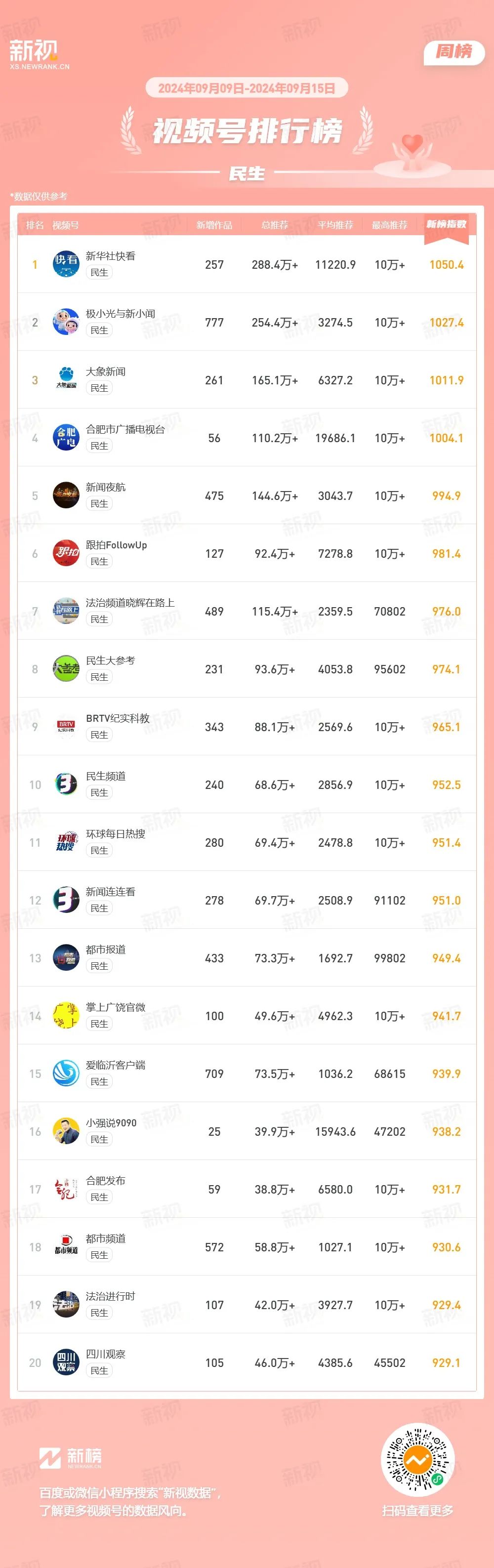Select the 四川观察 round avatar

(66, 1362)
